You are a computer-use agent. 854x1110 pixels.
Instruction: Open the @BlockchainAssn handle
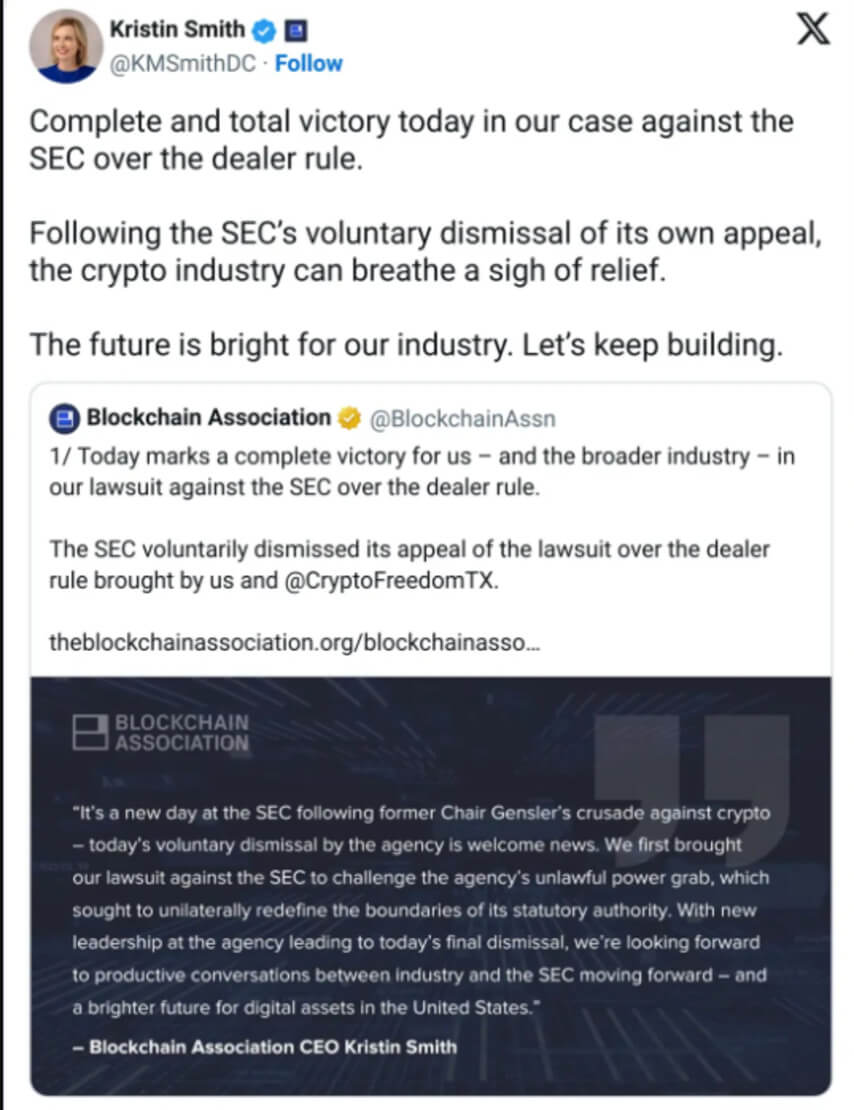(463, 419)
